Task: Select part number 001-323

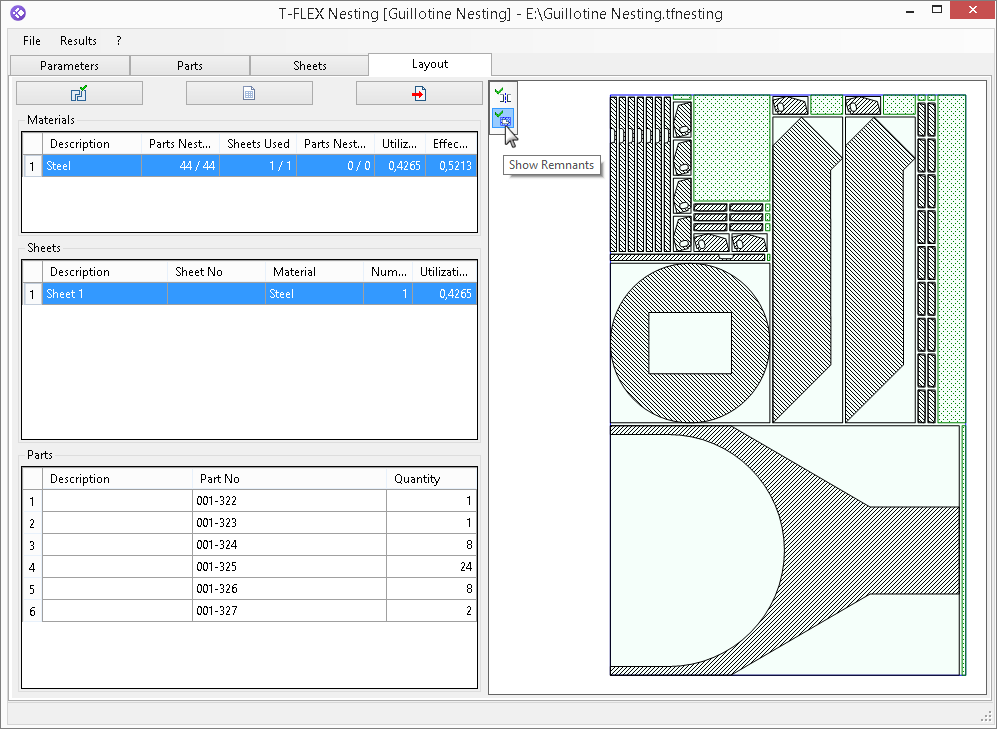Action: click(x=289, y=523)
